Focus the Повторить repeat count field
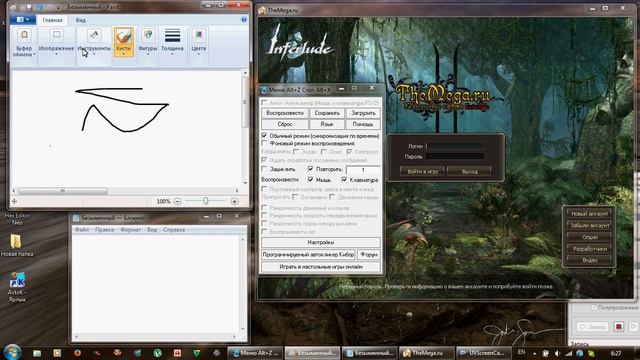Image resolution: width=640 pixels, height=360 pixels. [x=363, y=169]
